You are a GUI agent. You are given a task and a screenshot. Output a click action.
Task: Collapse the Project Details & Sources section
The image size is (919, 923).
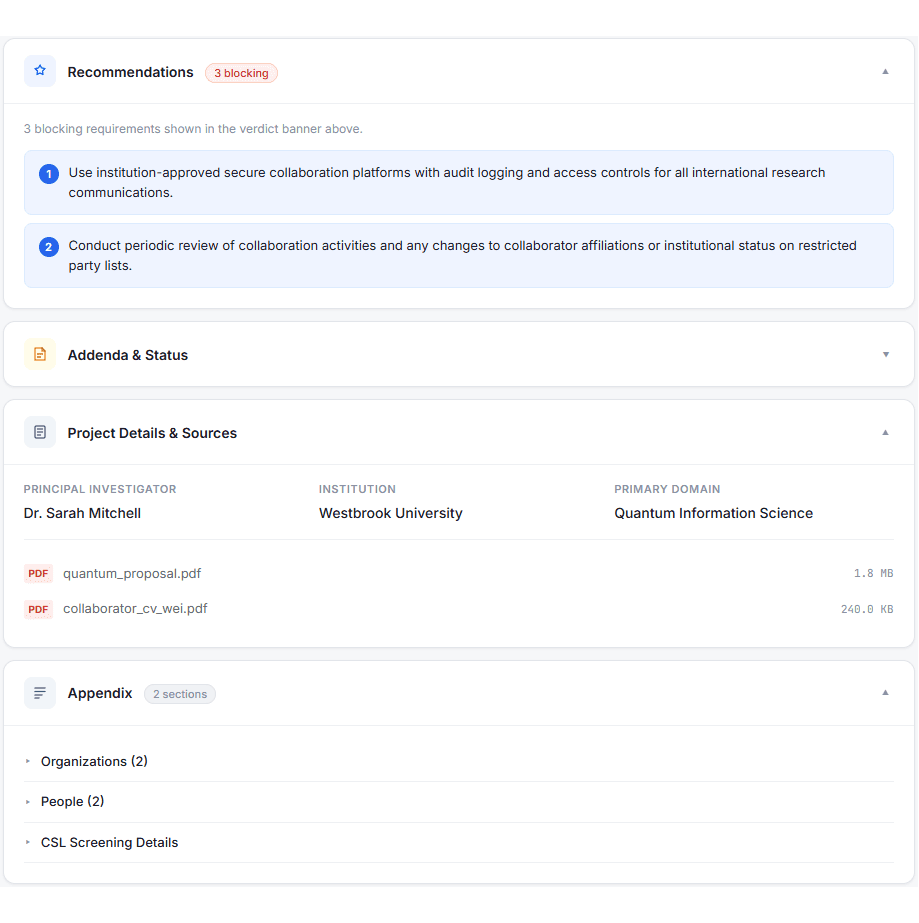(x=885, y=432)
